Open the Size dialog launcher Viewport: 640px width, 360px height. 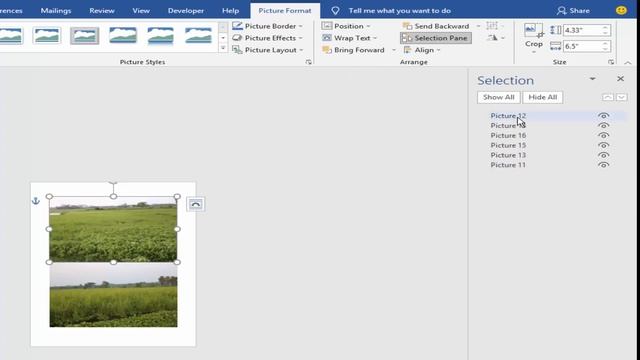point(611,62)
